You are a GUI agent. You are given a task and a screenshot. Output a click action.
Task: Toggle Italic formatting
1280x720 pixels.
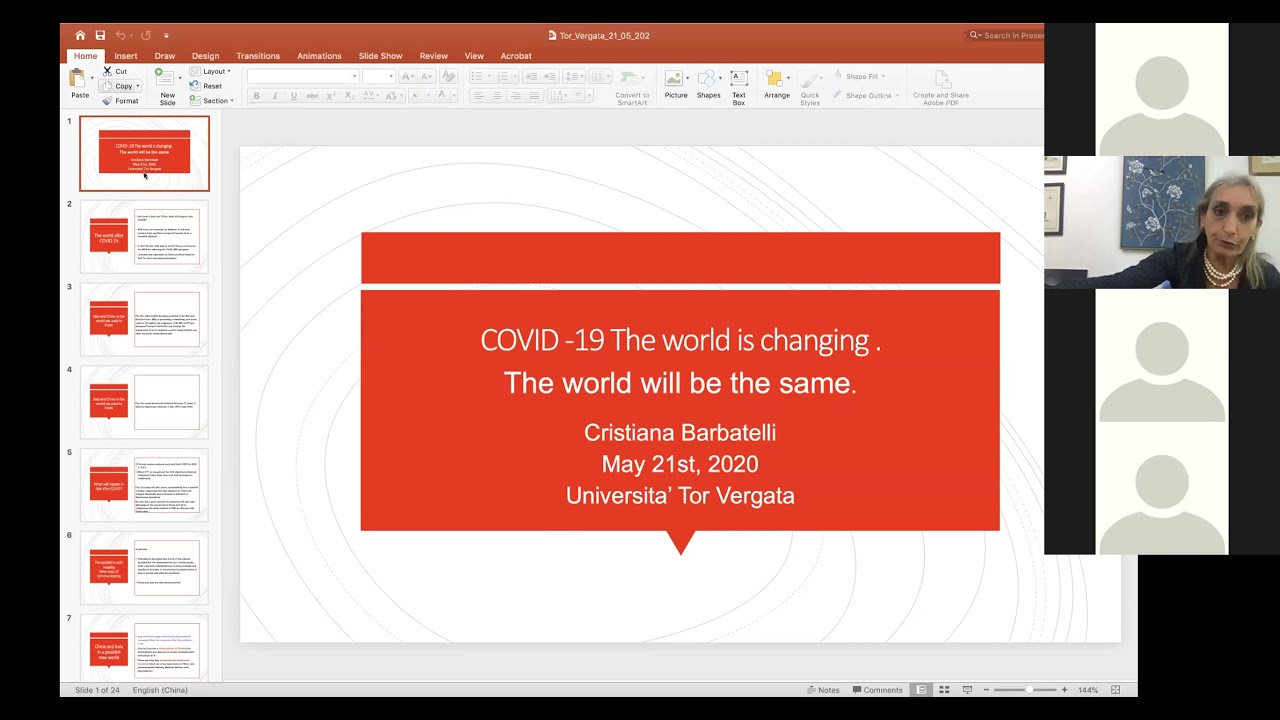275,96
